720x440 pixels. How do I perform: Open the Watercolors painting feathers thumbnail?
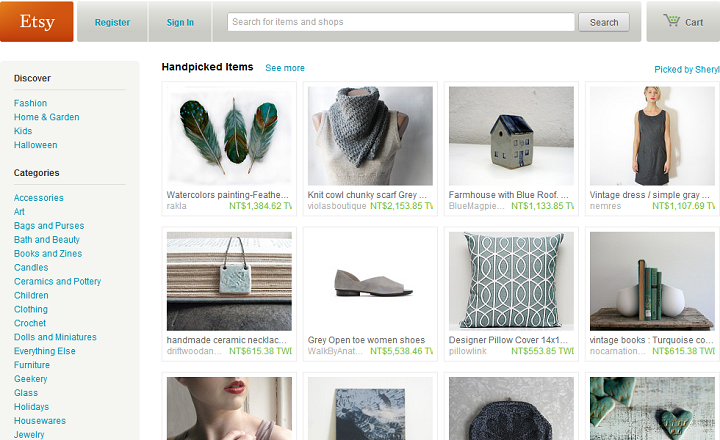229,136
